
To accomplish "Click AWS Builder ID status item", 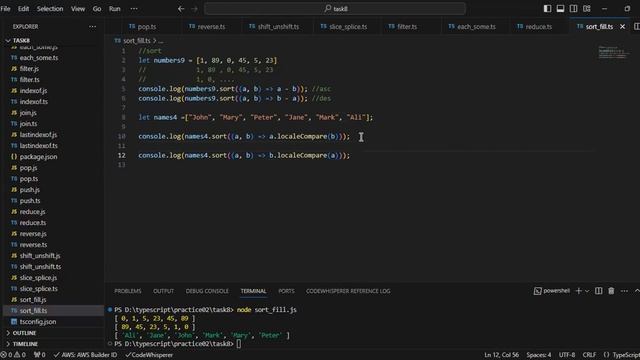I will [85, 355].
